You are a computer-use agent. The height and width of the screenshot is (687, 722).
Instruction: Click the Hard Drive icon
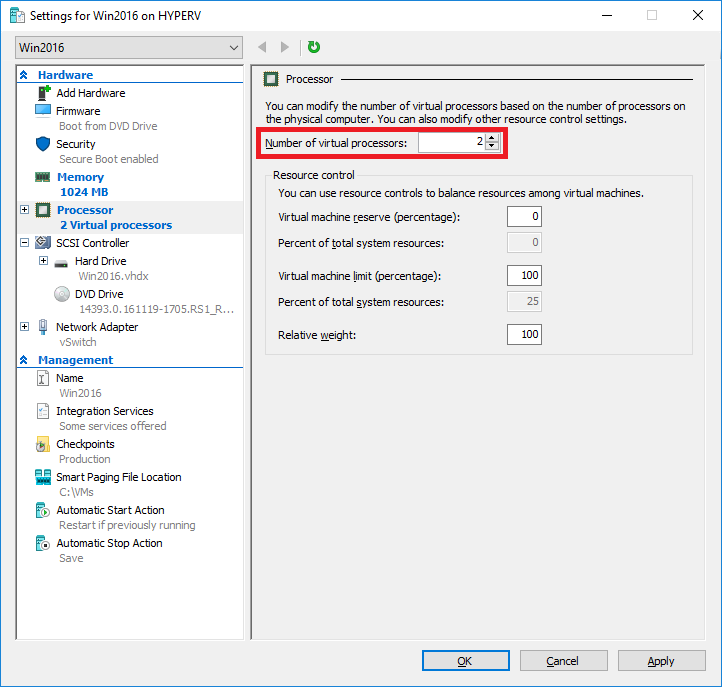(x=61, y=264)
